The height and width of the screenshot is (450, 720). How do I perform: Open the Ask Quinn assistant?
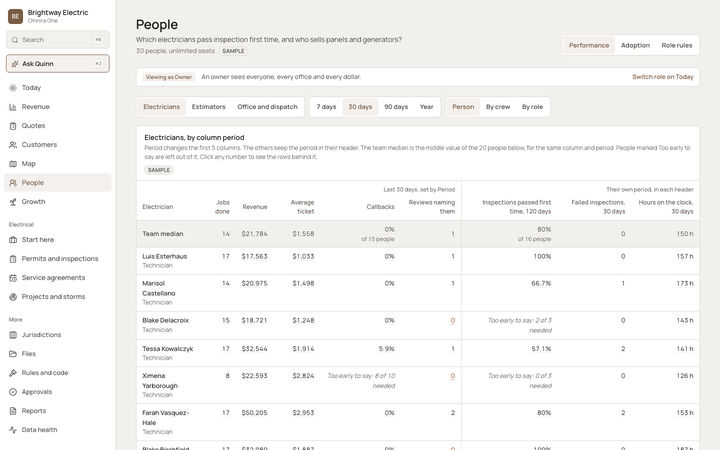[x=58, y=64]
